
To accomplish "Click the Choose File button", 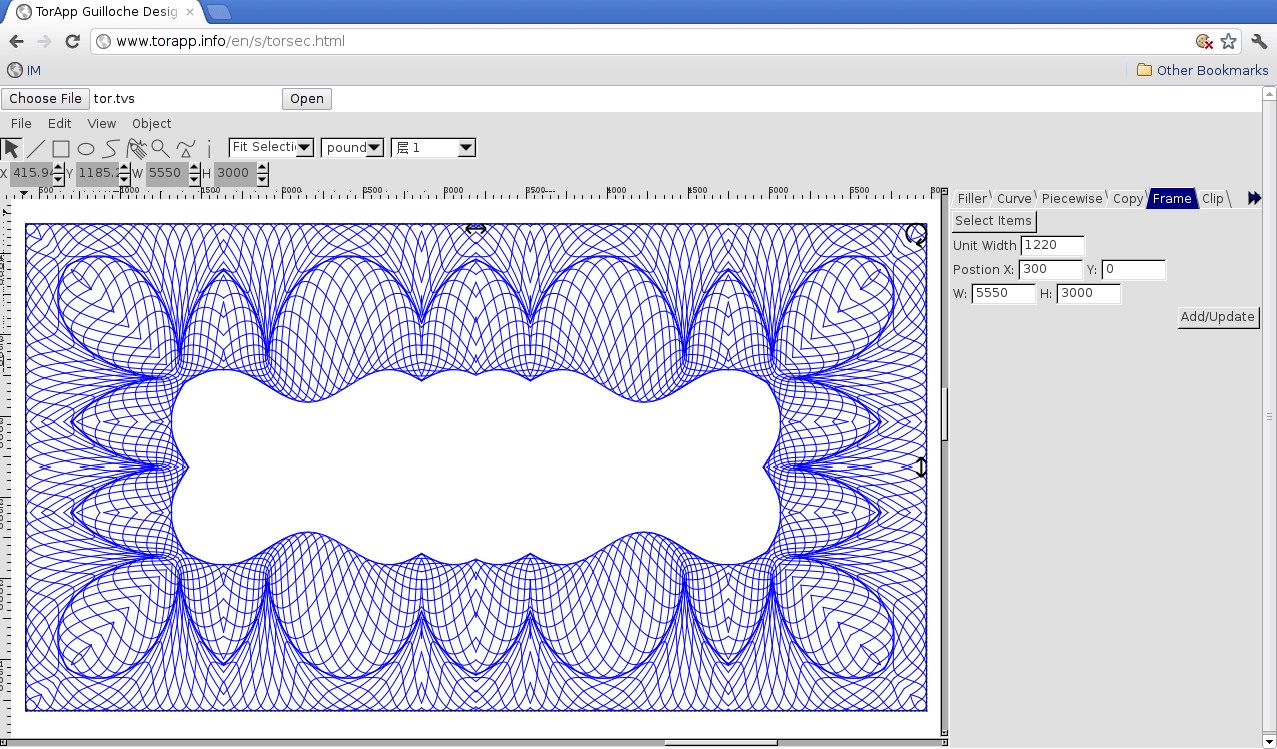I will coord(45,99).
